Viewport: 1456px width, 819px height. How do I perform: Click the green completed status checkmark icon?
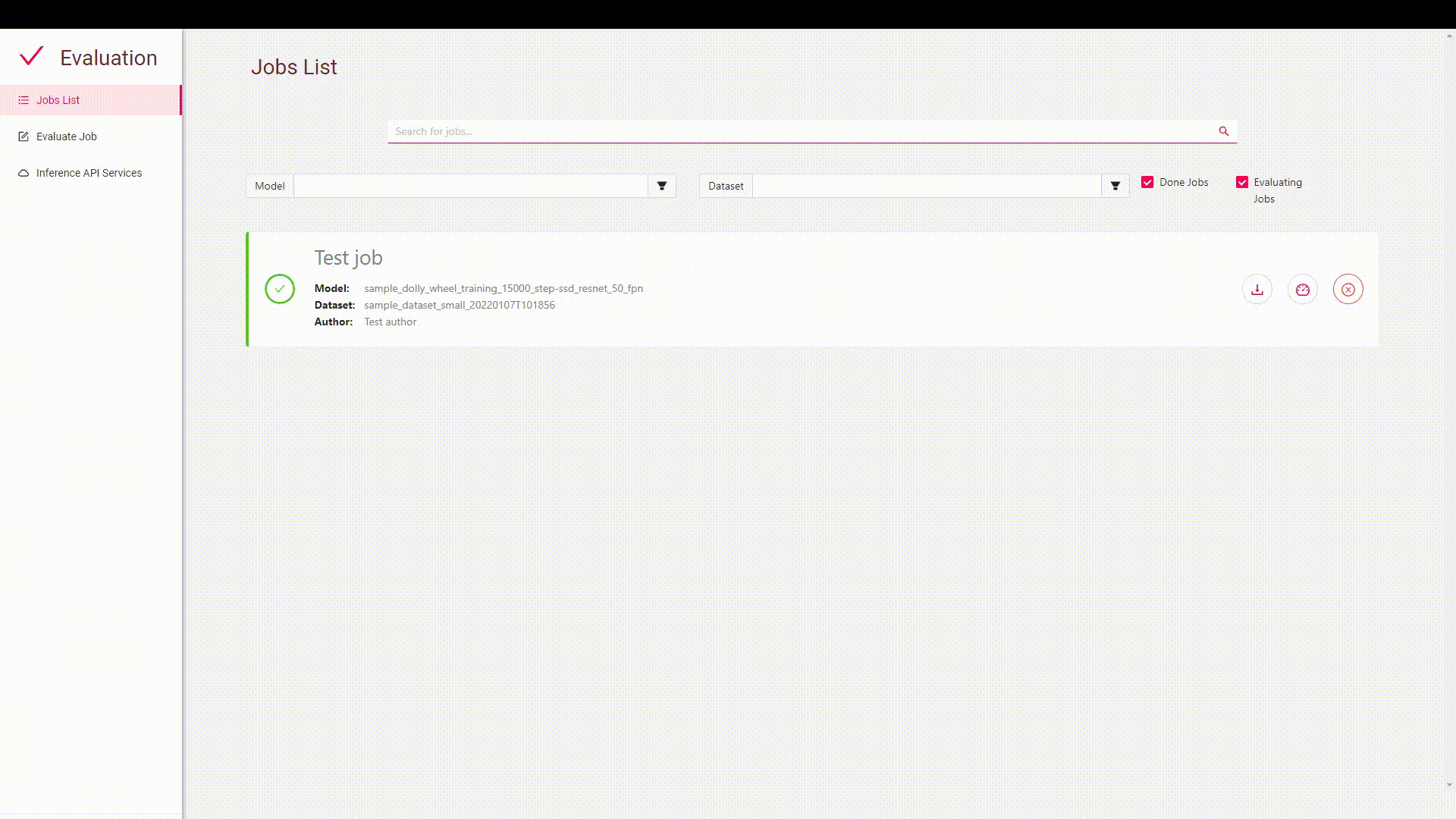pyautogui.click(x=280, y=289)
